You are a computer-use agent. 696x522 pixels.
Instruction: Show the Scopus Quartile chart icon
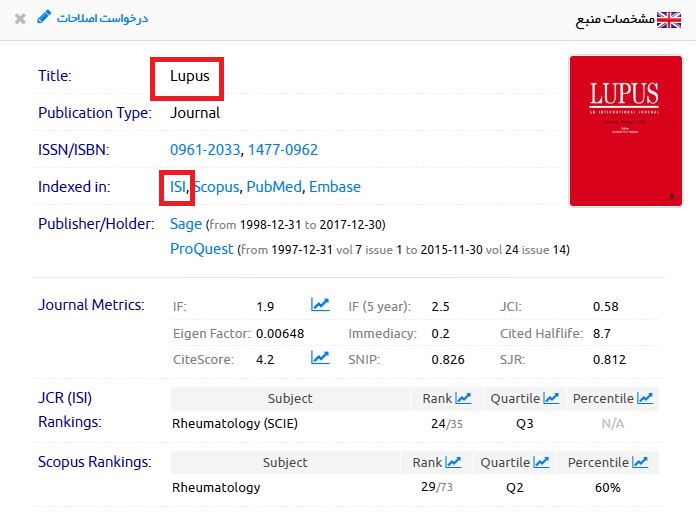click(x=541, y=462)
